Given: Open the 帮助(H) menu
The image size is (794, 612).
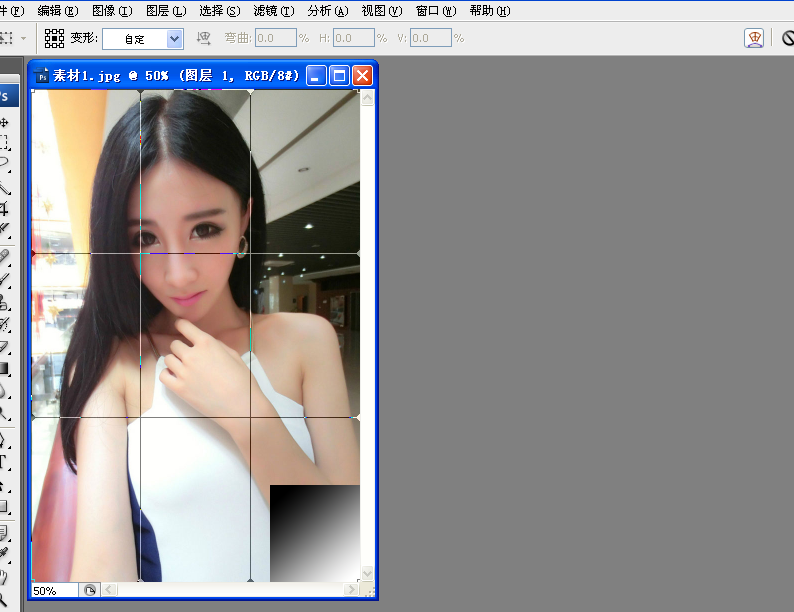Looking at the screenshot, I should [x=490, y=11].
